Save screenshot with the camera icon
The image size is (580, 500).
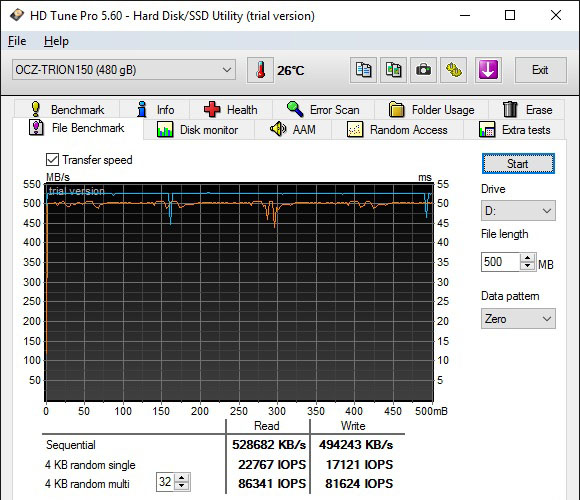pyautogui.click(x=423, y=70)
